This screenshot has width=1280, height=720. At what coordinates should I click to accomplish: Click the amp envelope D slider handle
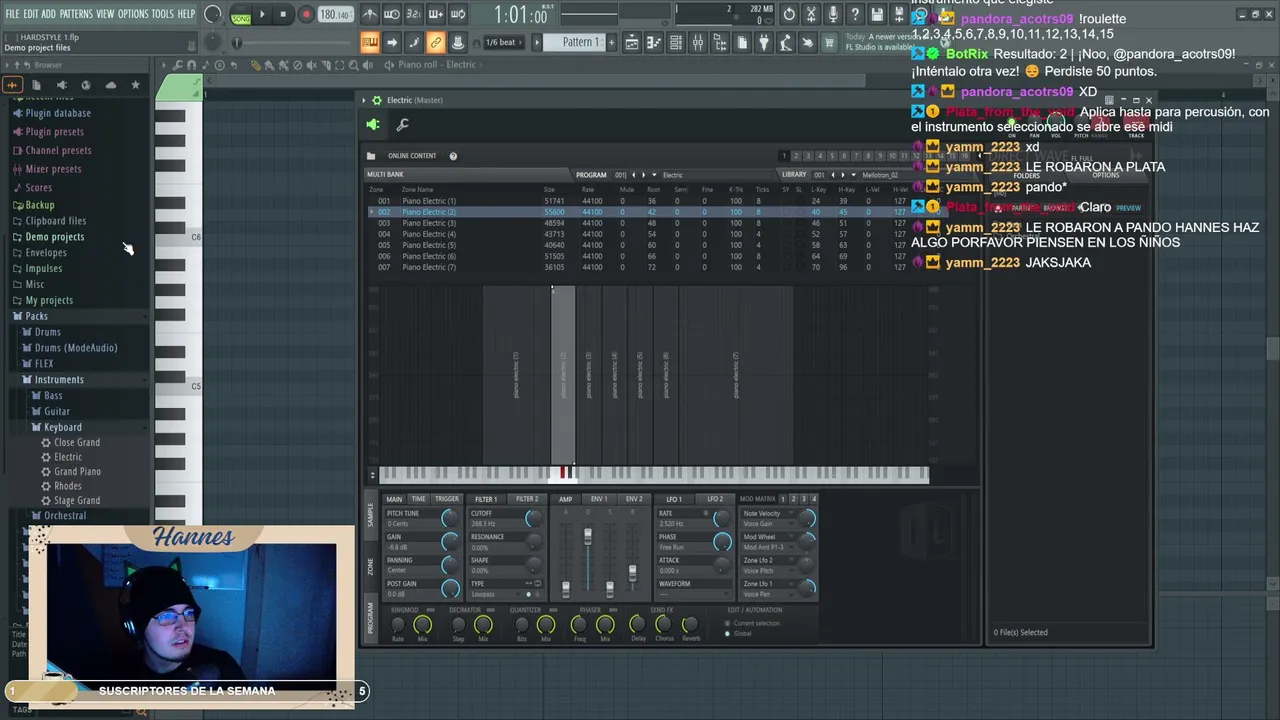588,537
